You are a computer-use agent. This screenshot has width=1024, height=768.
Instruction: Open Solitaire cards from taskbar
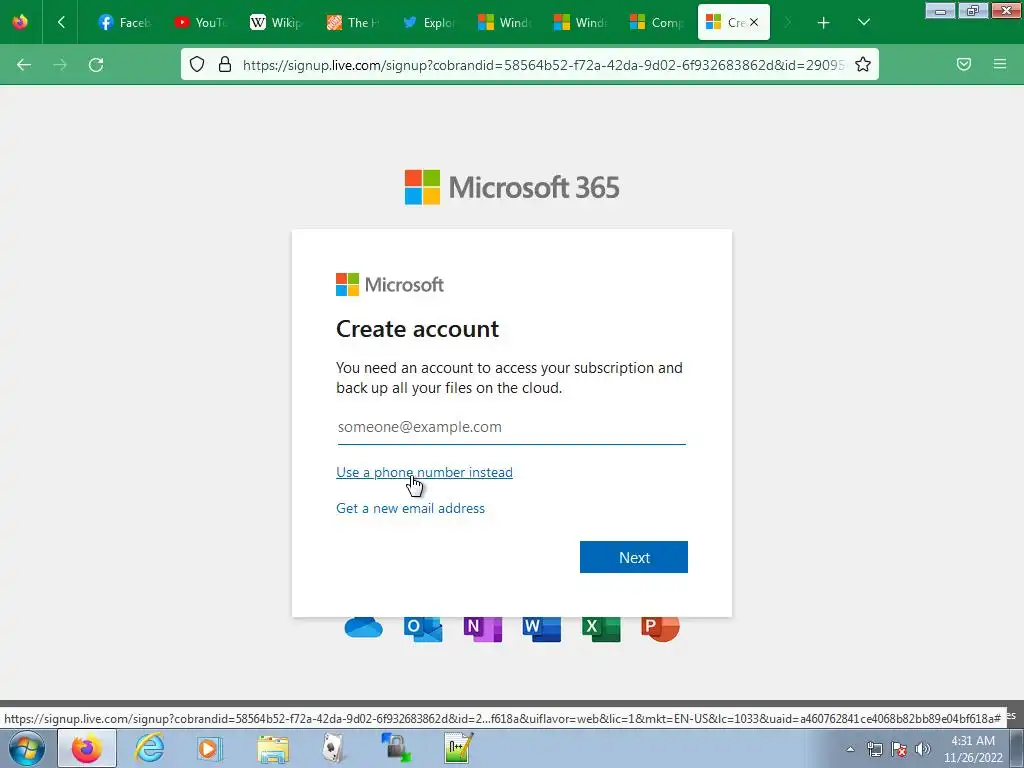point(334,748)
